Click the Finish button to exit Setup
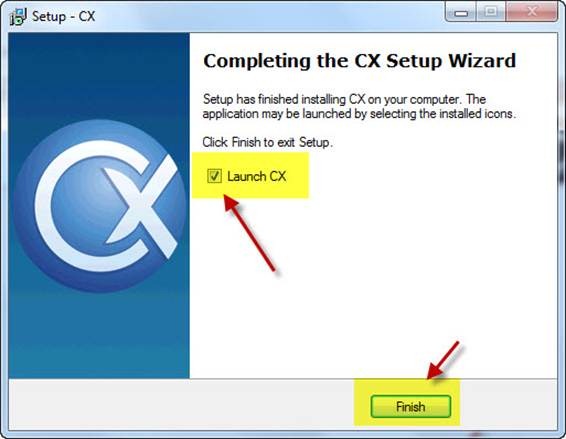Screen dimensions: 566x439 (x=411, y=407)
